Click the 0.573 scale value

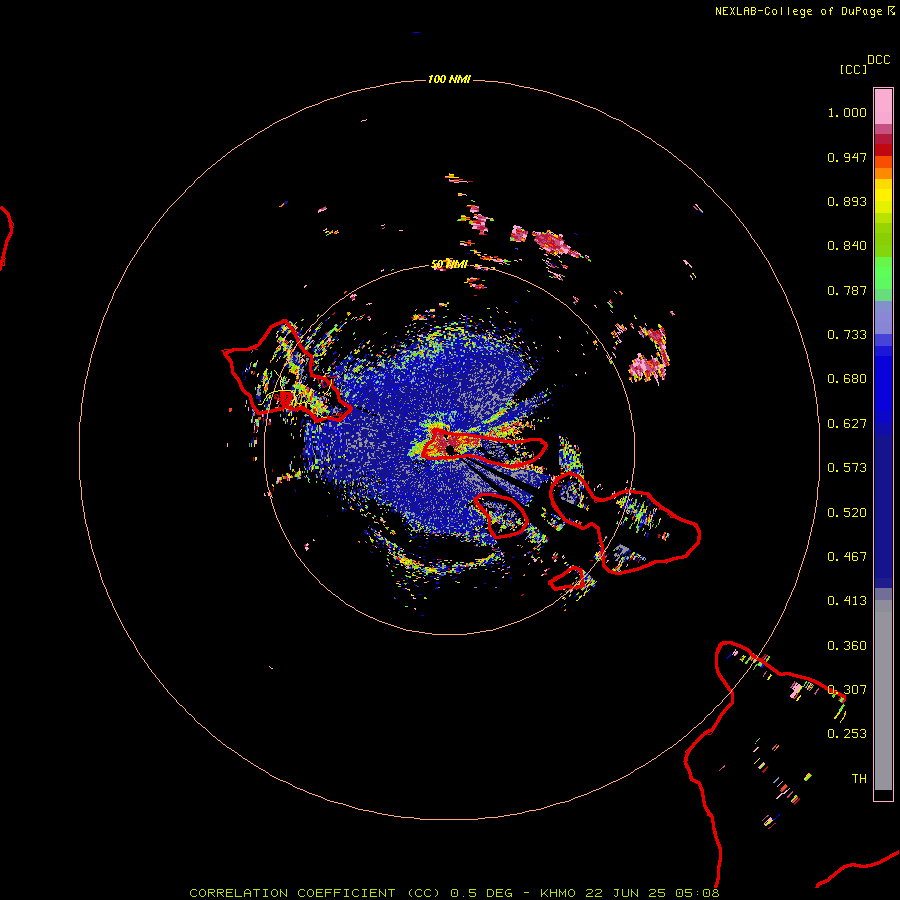pyautogui.click(x=847, y=468)
